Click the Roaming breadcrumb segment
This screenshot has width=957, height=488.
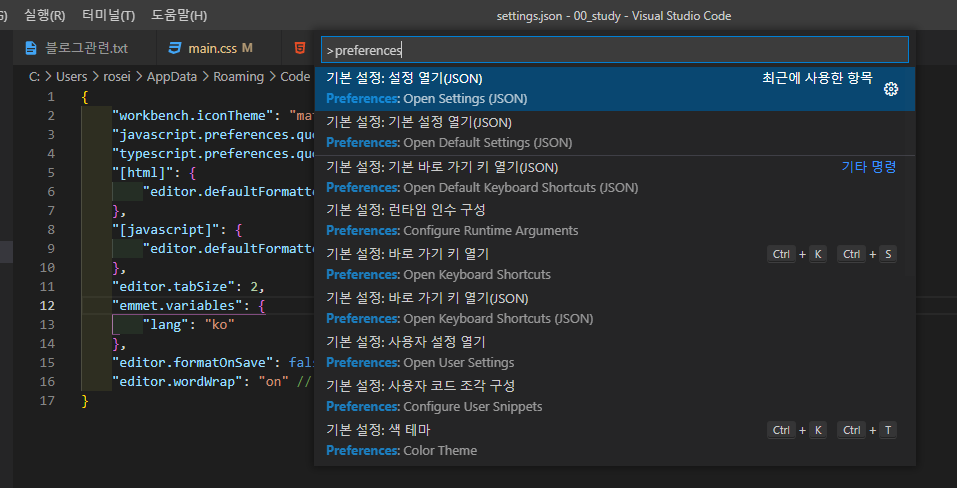pyautogui.click(x=238, y=77)
